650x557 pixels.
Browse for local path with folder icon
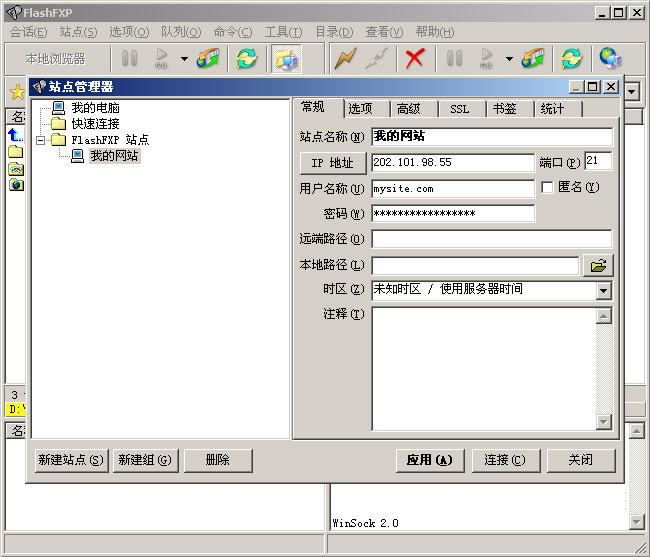[598, 266]
